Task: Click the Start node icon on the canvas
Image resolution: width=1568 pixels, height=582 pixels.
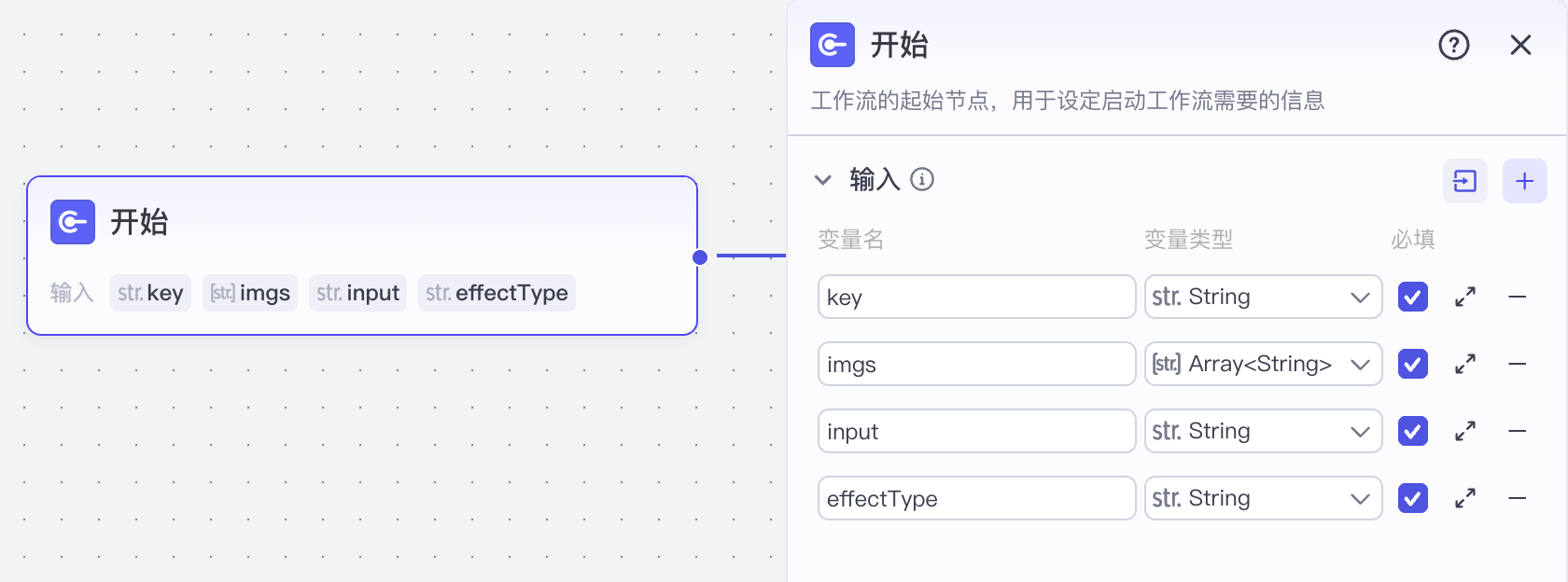Action: pos(72,222)
